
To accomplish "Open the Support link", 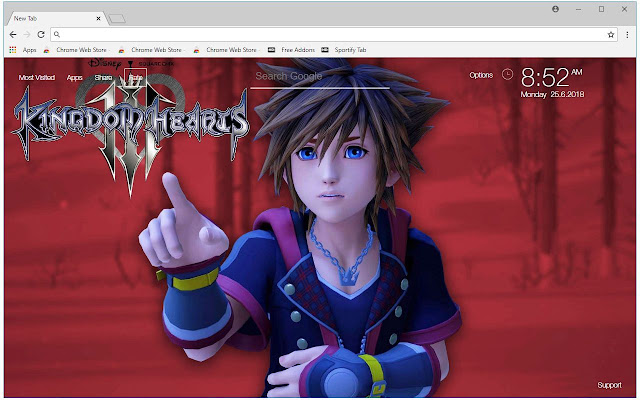I will (x=609, y=385).
